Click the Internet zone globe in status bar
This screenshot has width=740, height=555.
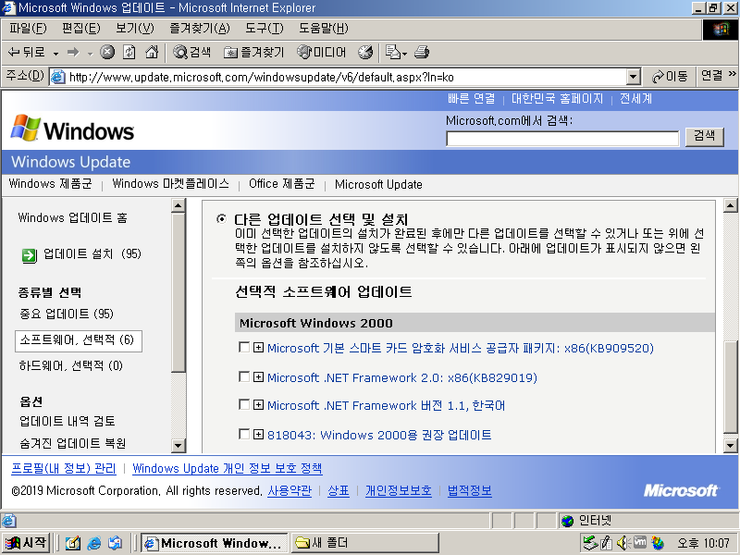568,521
